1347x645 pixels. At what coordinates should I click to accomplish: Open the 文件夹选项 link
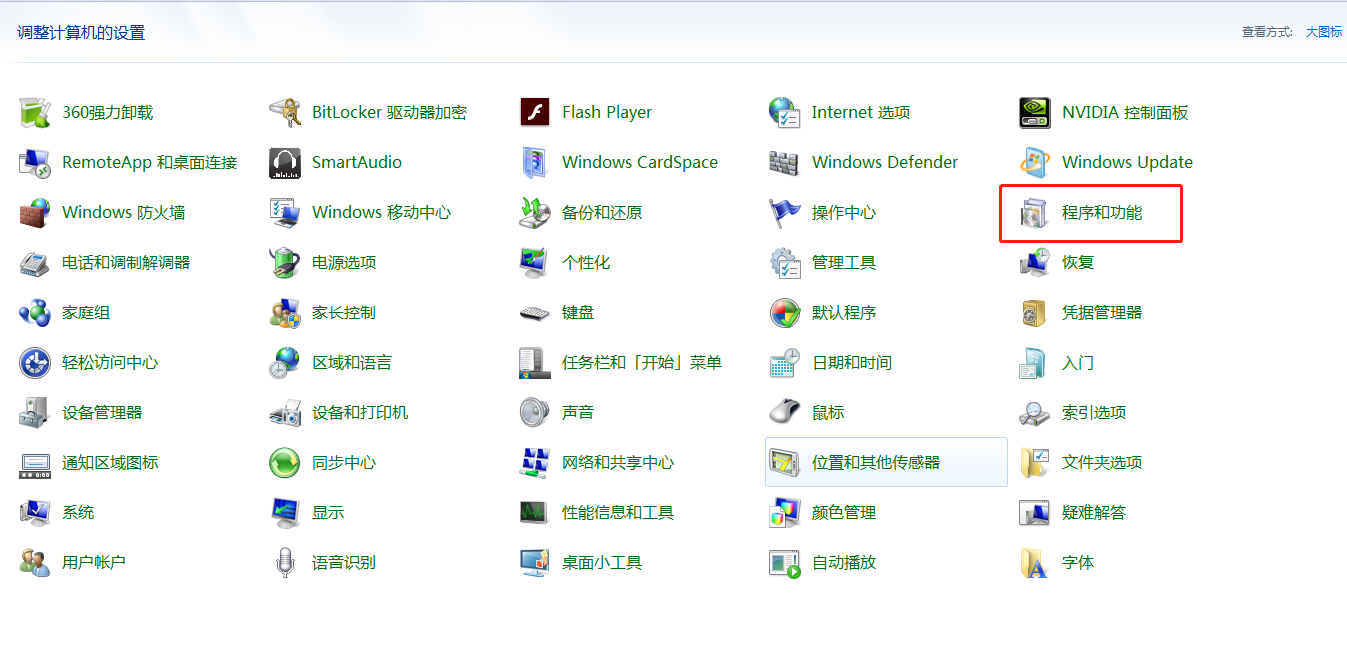1102,463
